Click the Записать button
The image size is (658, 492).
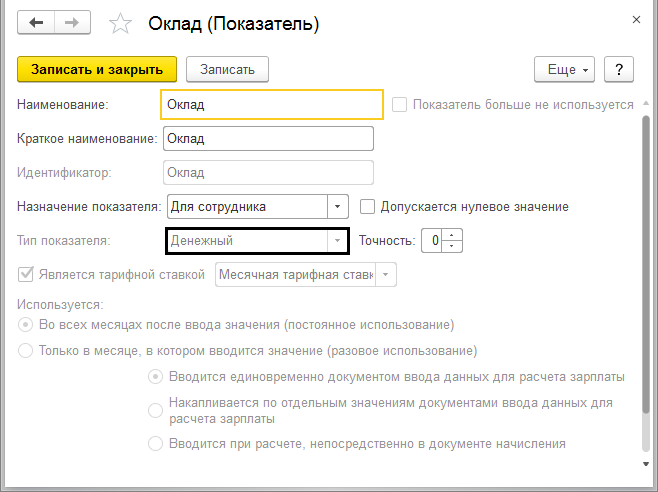point(227,69)
